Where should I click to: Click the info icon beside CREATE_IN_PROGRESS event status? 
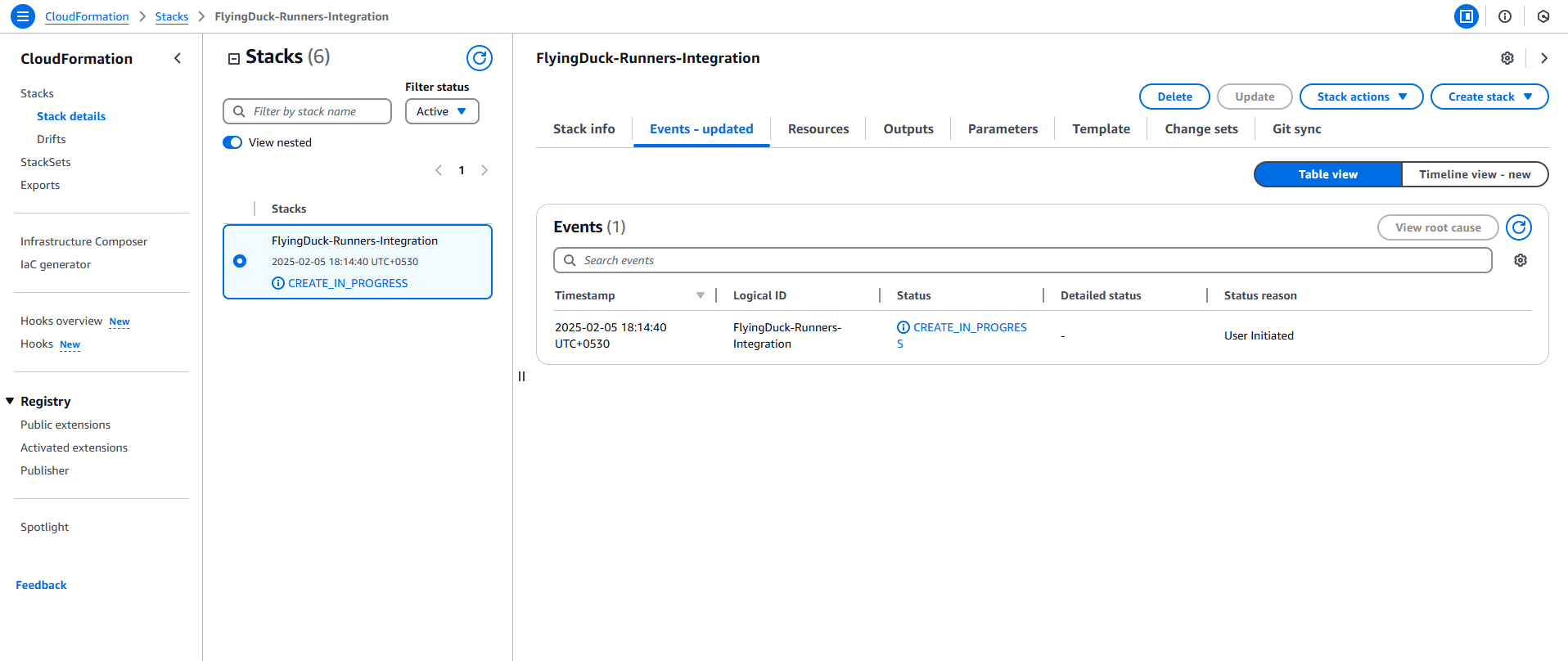coord(903,327)
